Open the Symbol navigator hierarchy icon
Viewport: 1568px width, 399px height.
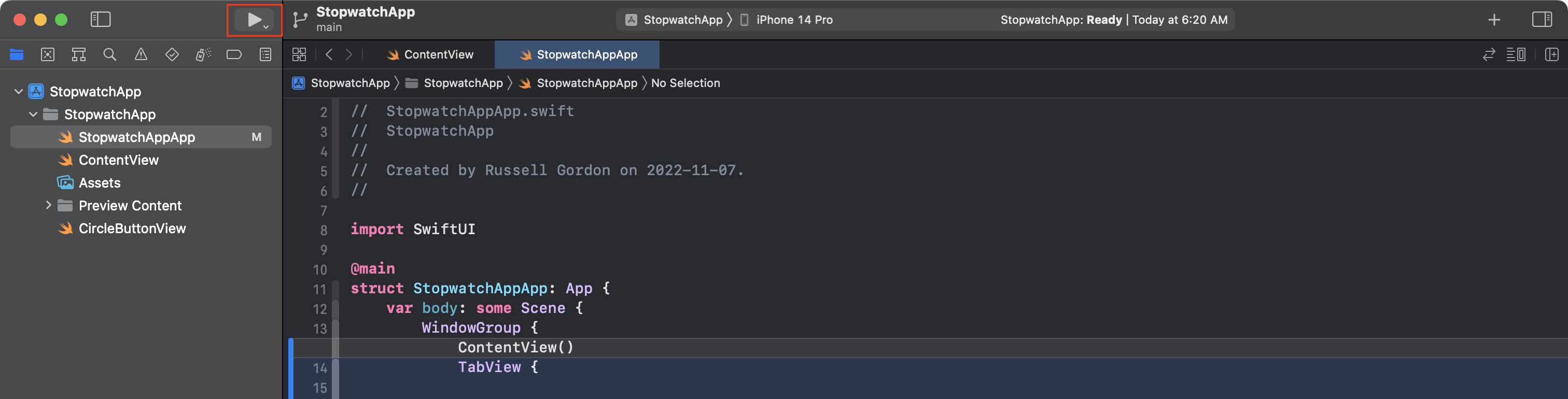click(78, 54)
